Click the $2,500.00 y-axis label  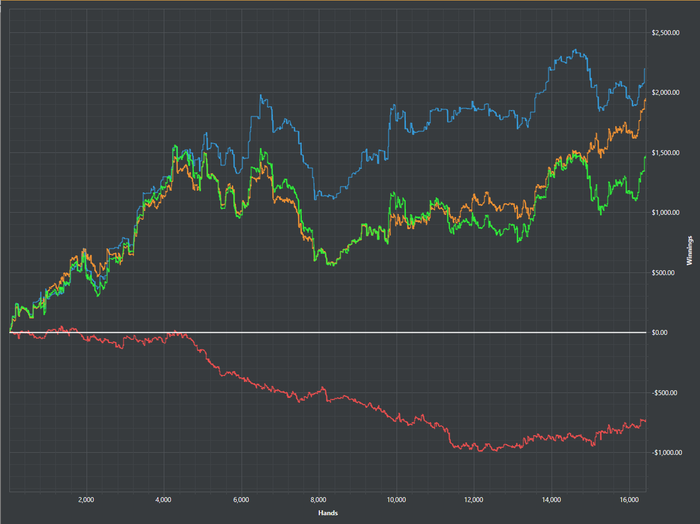666,33
